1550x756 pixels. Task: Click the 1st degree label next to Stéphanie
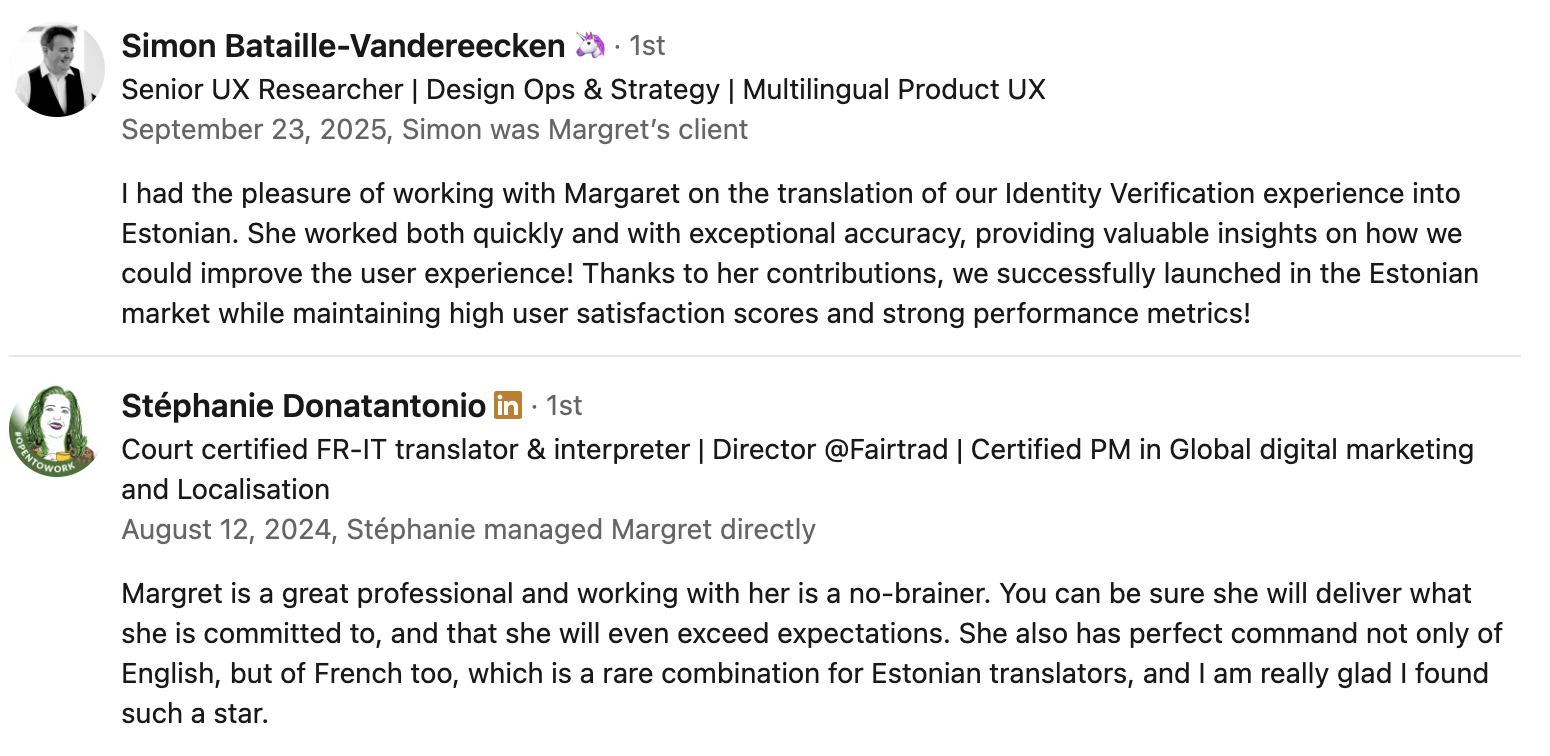(x=564, y=405)
